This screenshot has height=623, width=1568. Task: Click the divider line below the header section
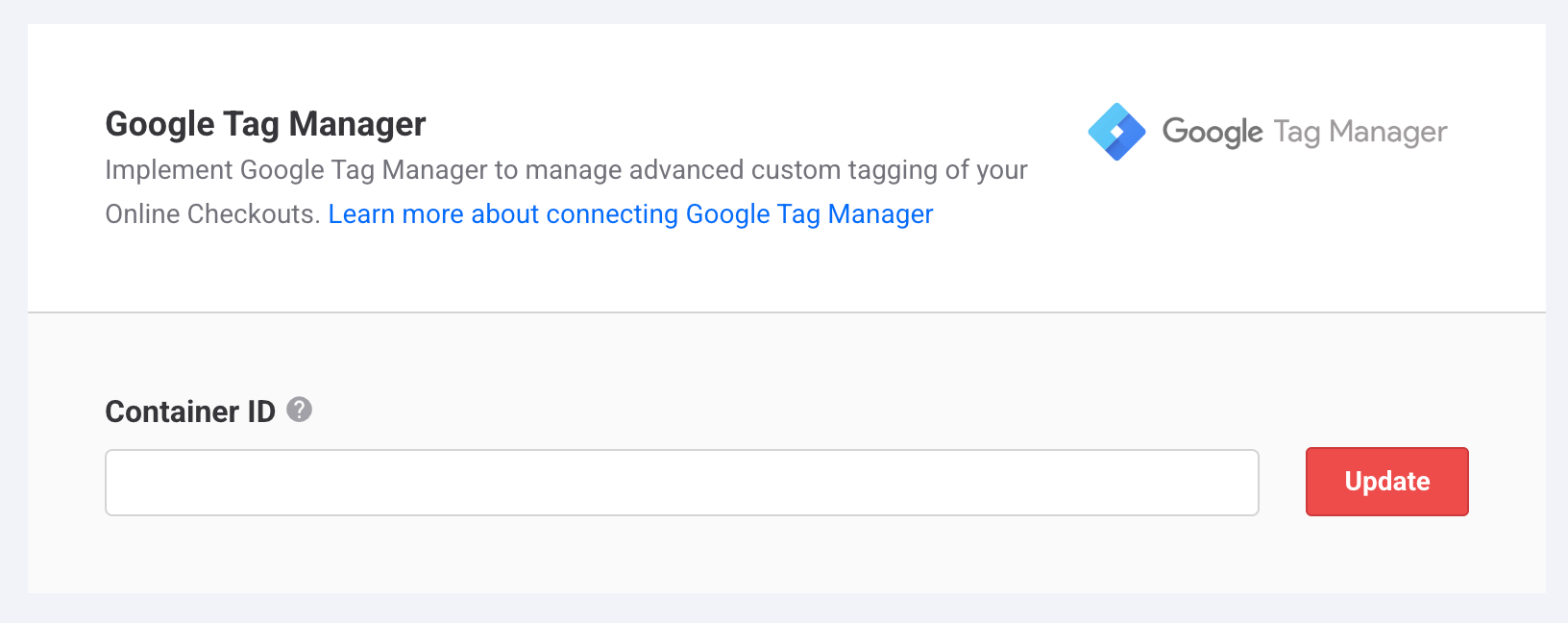pos(786,312)
